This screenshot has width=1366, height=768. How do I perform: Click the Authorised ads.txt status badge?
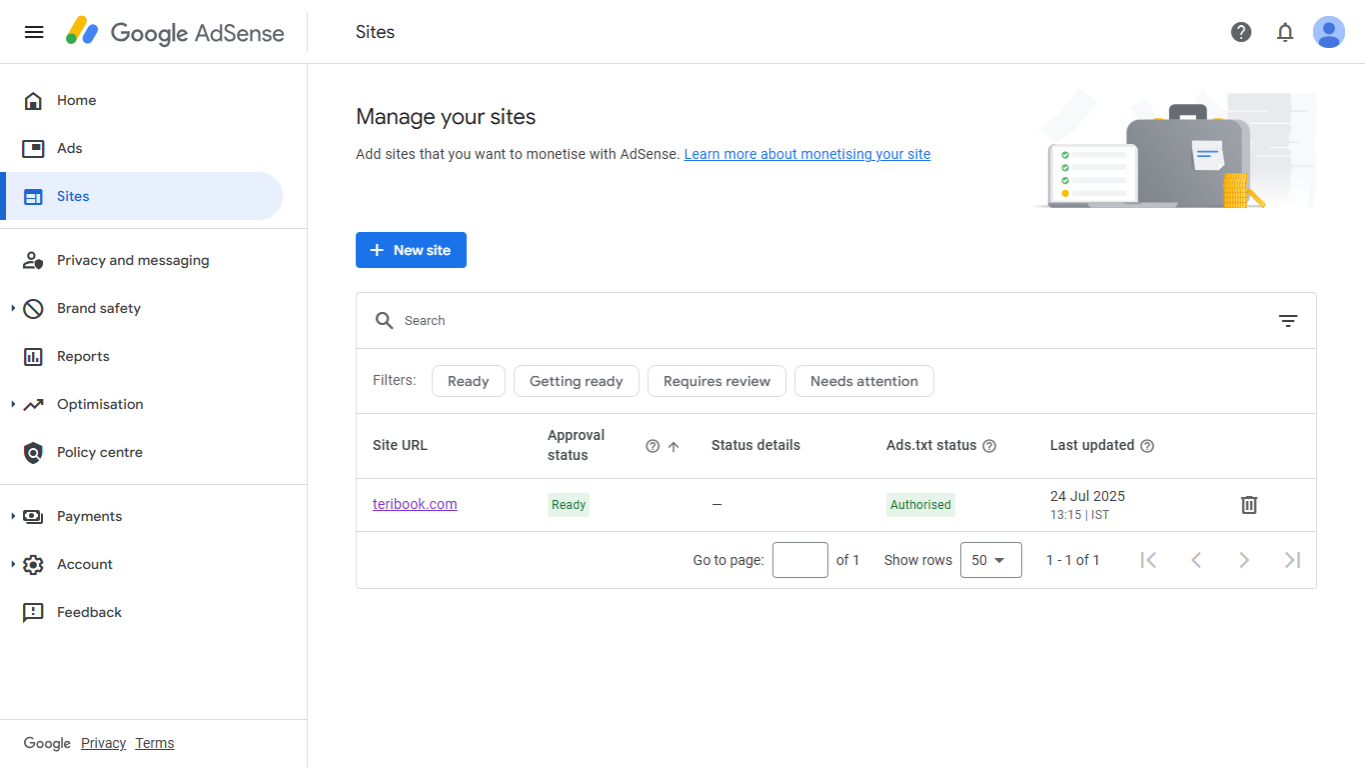921,505
